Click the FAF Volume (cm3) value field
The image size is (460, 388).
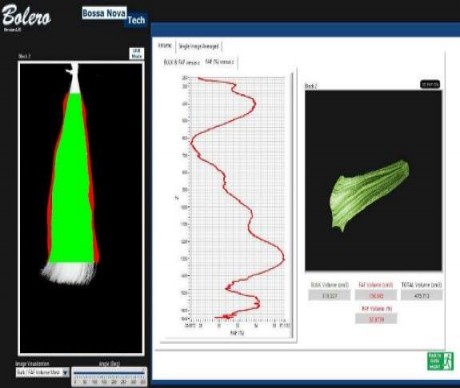[376, 295]
